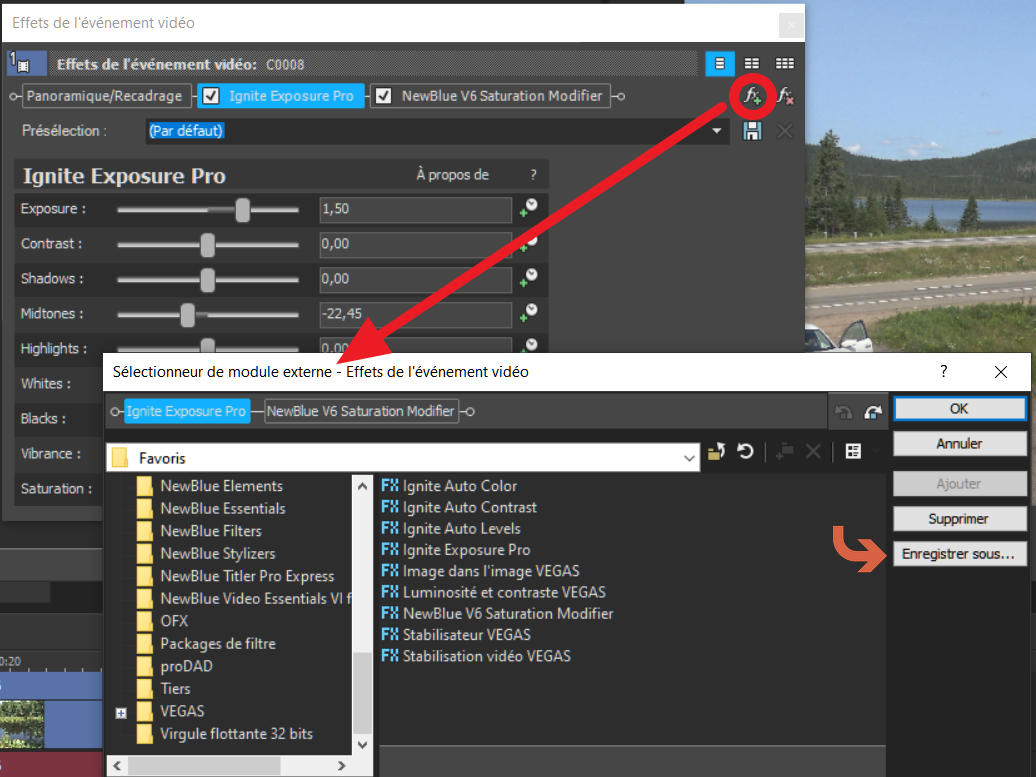The image size is (1036, 777).
Task: Click the Supprimer button
Action: (959, 519)
